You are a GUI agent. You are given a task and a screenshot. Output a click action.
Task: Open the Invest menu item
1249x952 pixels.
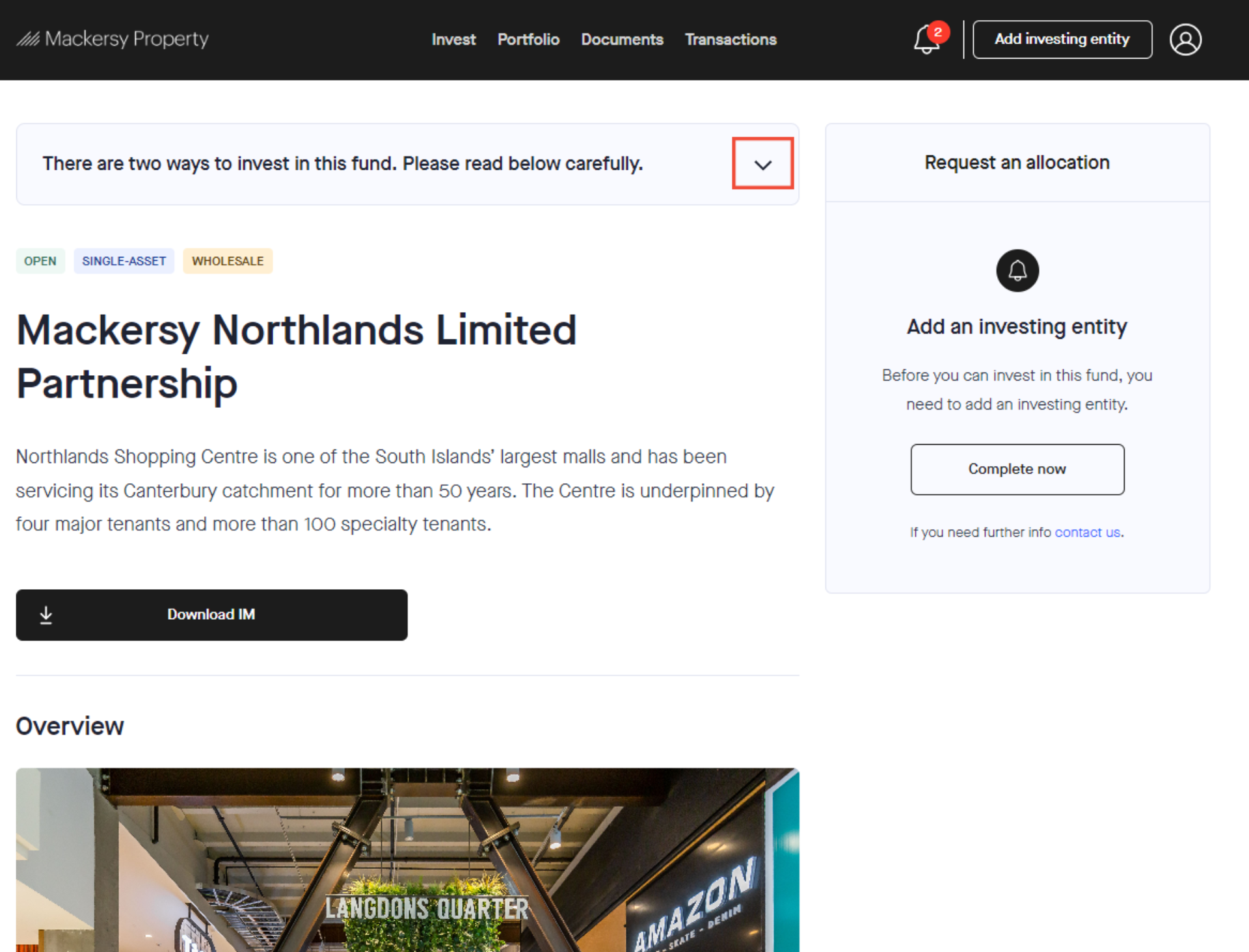[453, 40]
